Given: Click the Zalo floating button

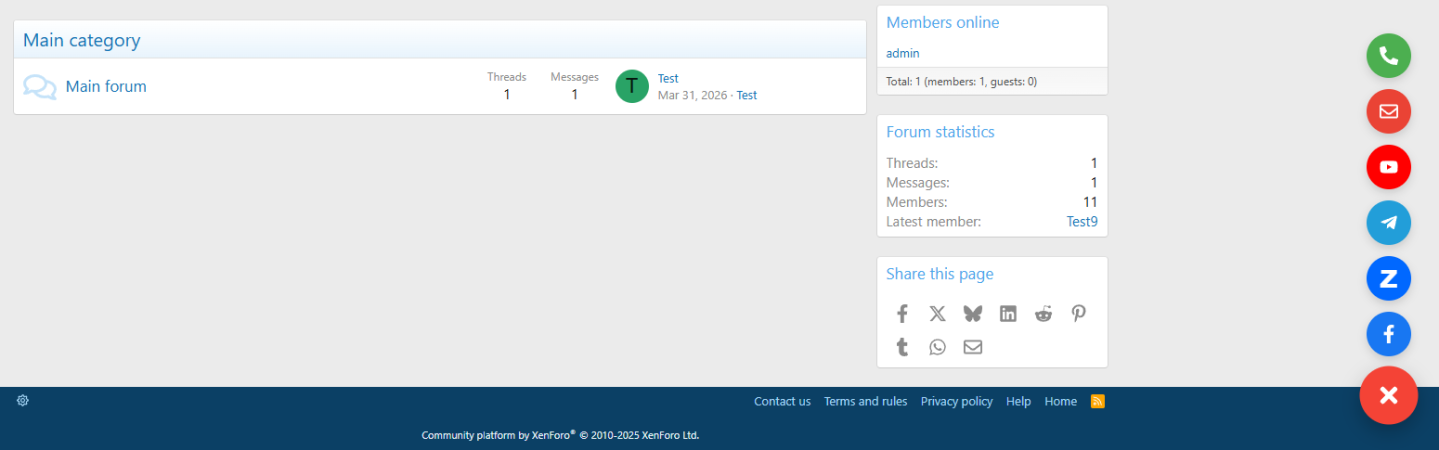Looking at the screenshot, I should [1388, 279].
